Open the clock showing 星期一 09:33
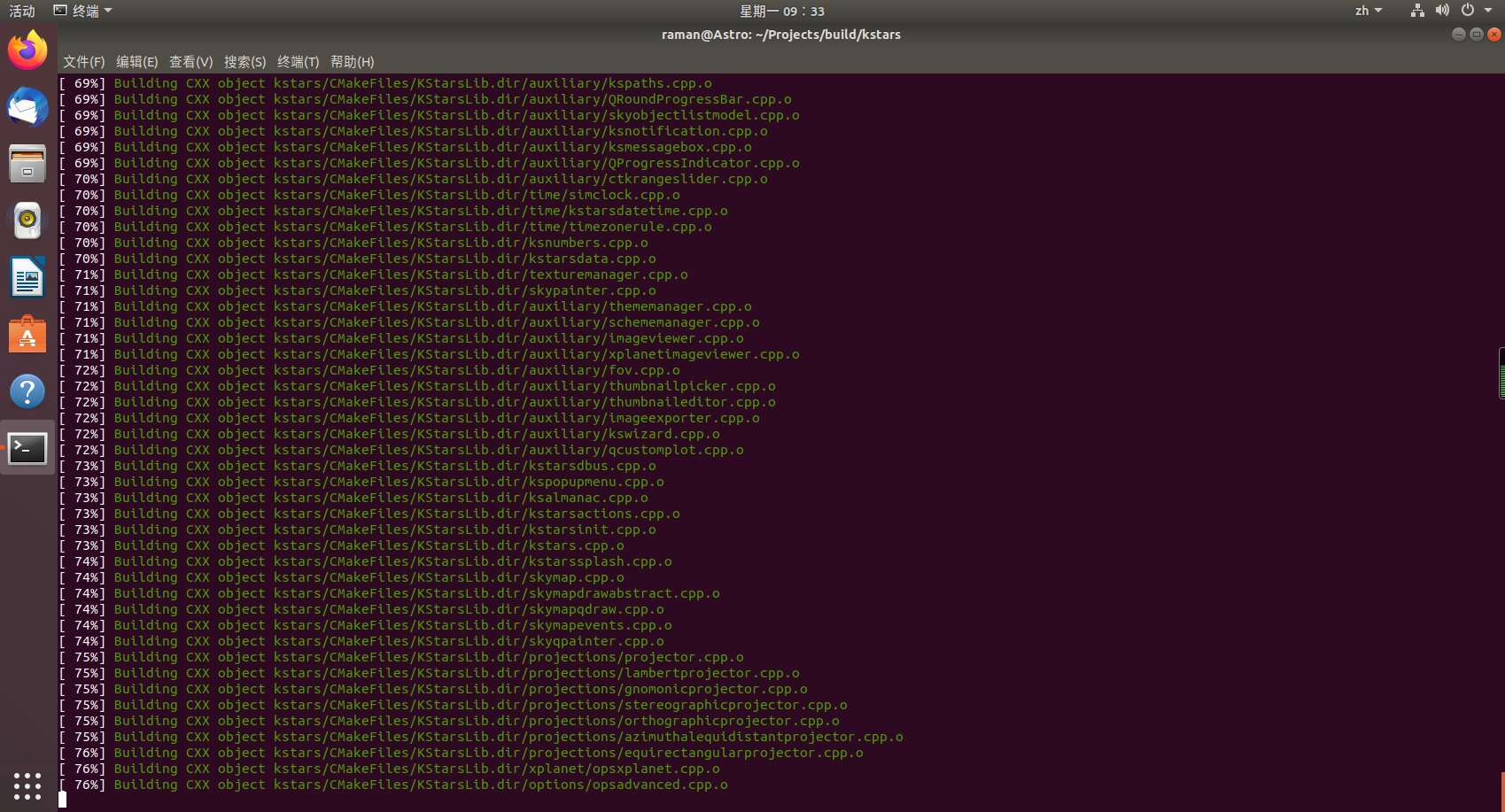 point(781,11)
